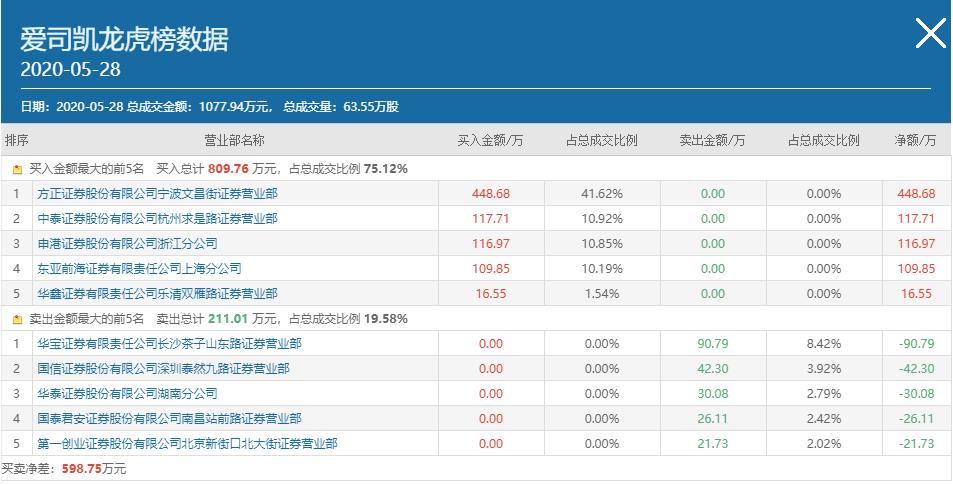The image size is (953, 485).
Task: Select the 10.19% ratio cell
Action: coord(602,269)
